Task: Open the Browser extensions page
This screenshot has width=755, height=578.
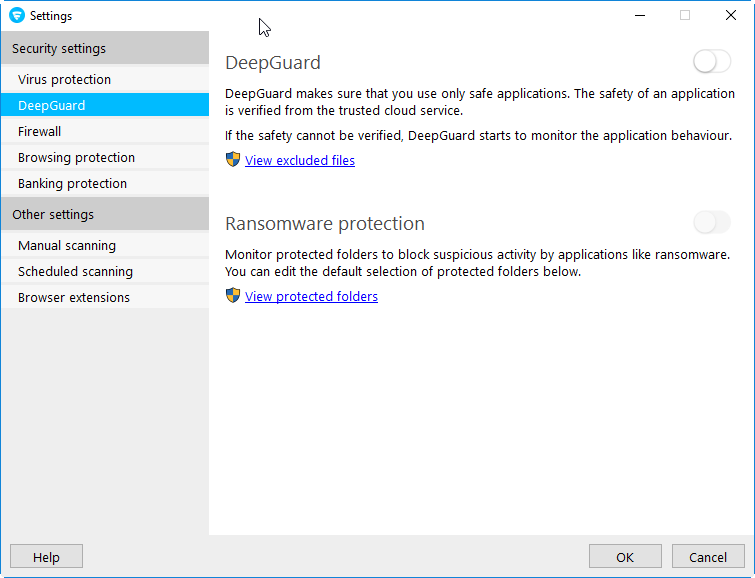Action: pos(74,297)
